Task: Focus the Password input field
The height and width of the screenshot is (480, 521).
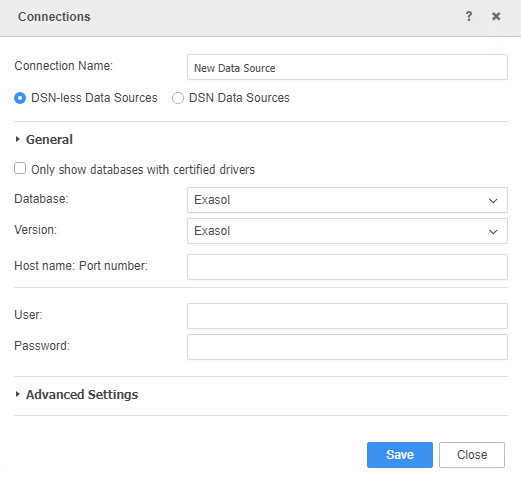Action: tap(347, 347)
